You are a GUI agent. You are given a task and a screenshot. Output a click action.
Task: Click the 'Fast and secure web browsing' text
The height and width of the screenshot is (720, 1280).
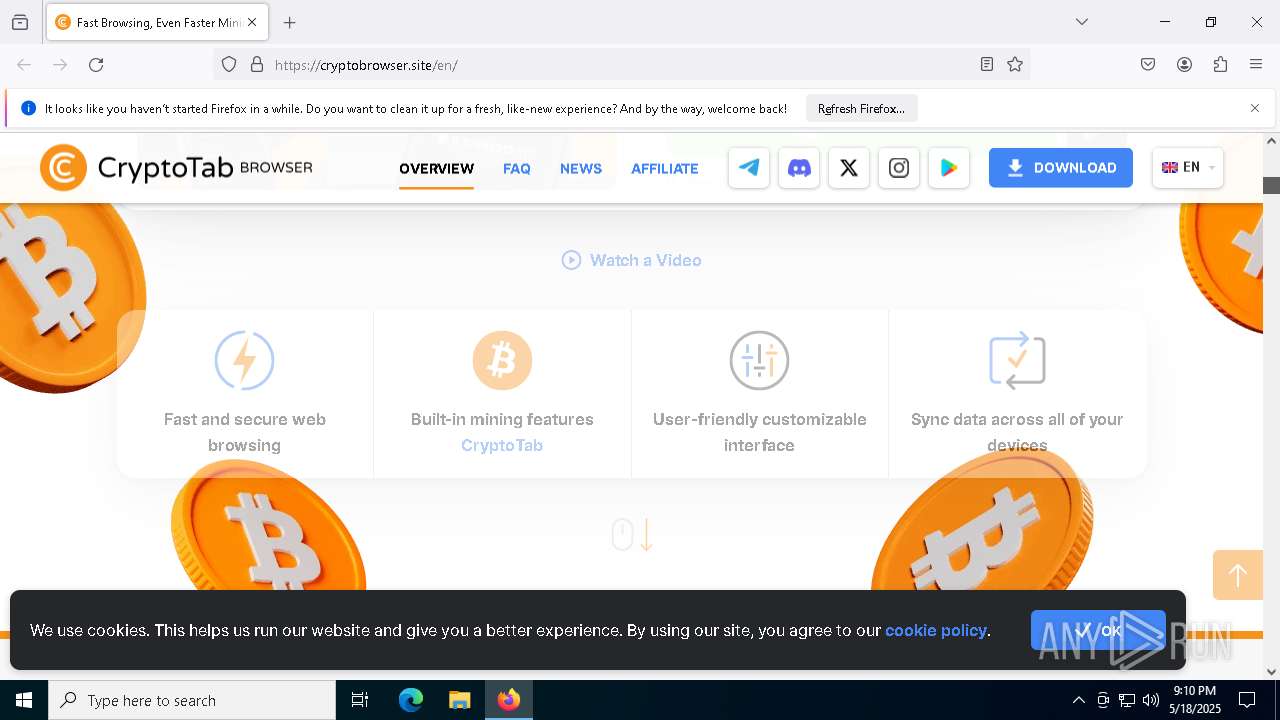tap(244, 432)
